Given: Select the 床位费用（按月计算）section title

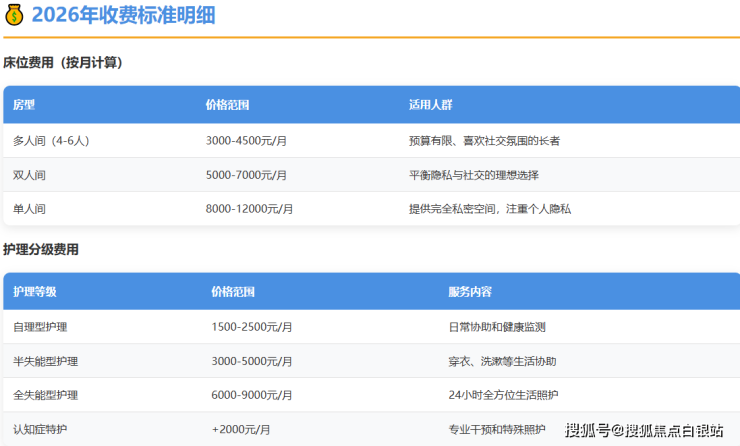Looking at the screenshot, I should [x=63, y=62].
